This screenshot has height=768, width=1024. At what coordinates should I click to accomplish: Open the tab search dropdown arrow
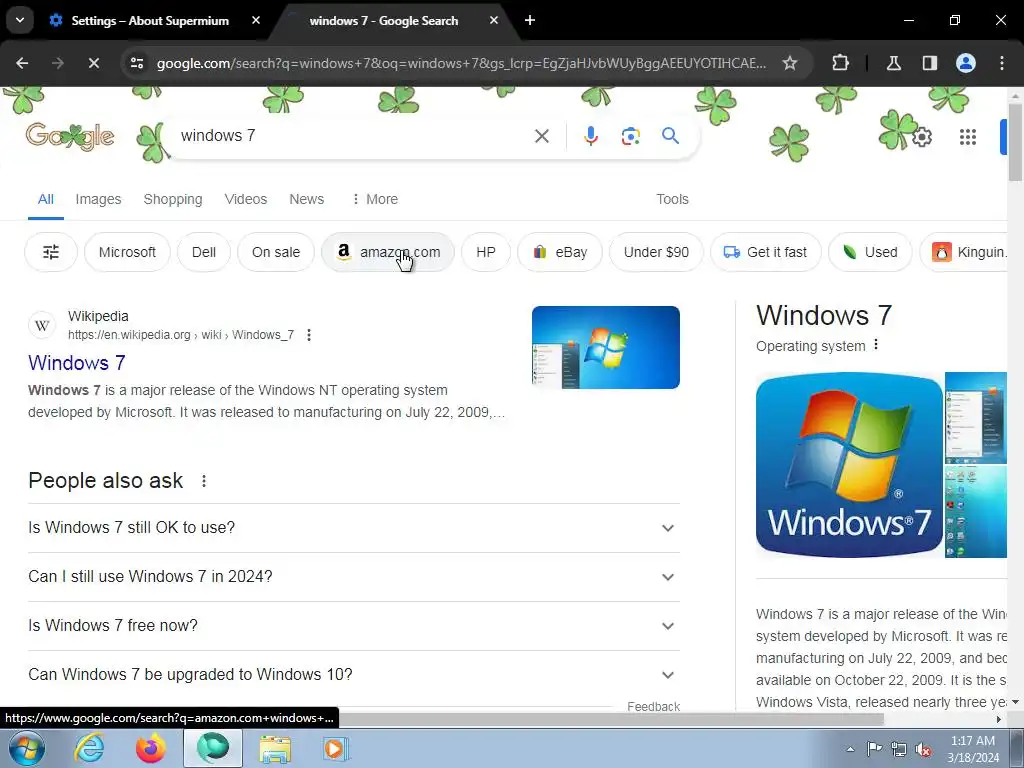pyautogui.click(x=20, y=20)
